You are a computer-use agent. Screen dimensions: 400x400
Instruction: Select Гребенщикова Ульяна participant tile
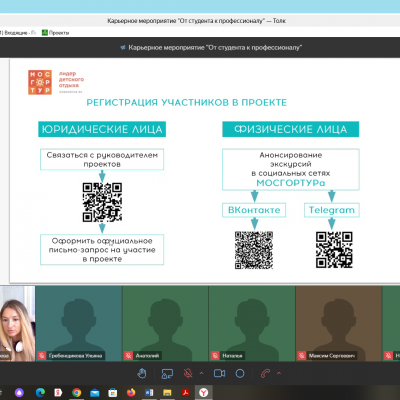pos(79,324)
